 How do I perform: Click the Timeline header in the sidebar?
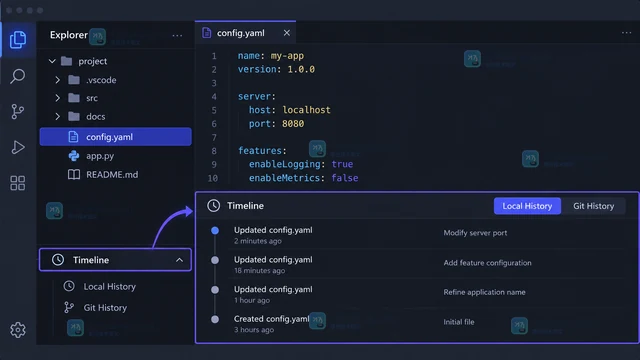(116, 260)
